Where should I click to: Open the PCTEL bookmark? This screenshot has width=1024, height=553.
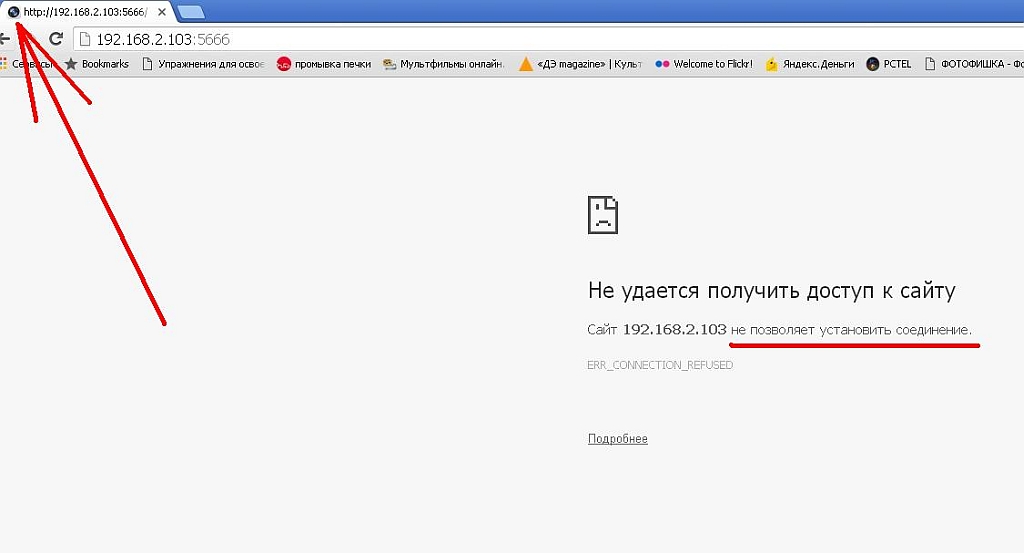tap(889, 64)
